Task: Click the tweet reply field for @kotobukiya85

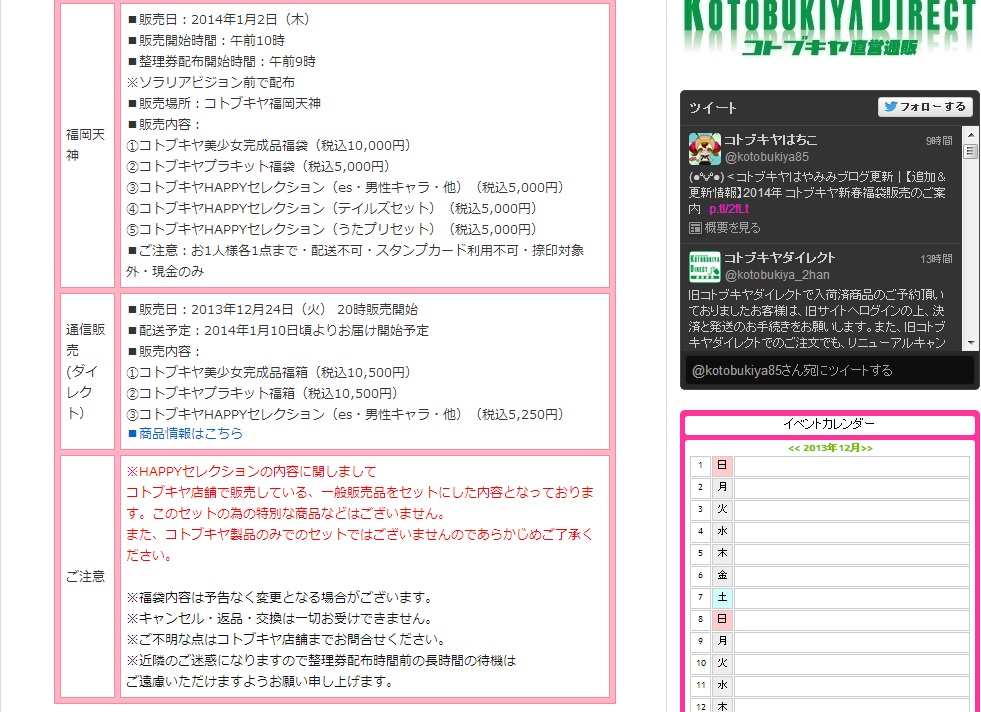Action: point(830,370)
